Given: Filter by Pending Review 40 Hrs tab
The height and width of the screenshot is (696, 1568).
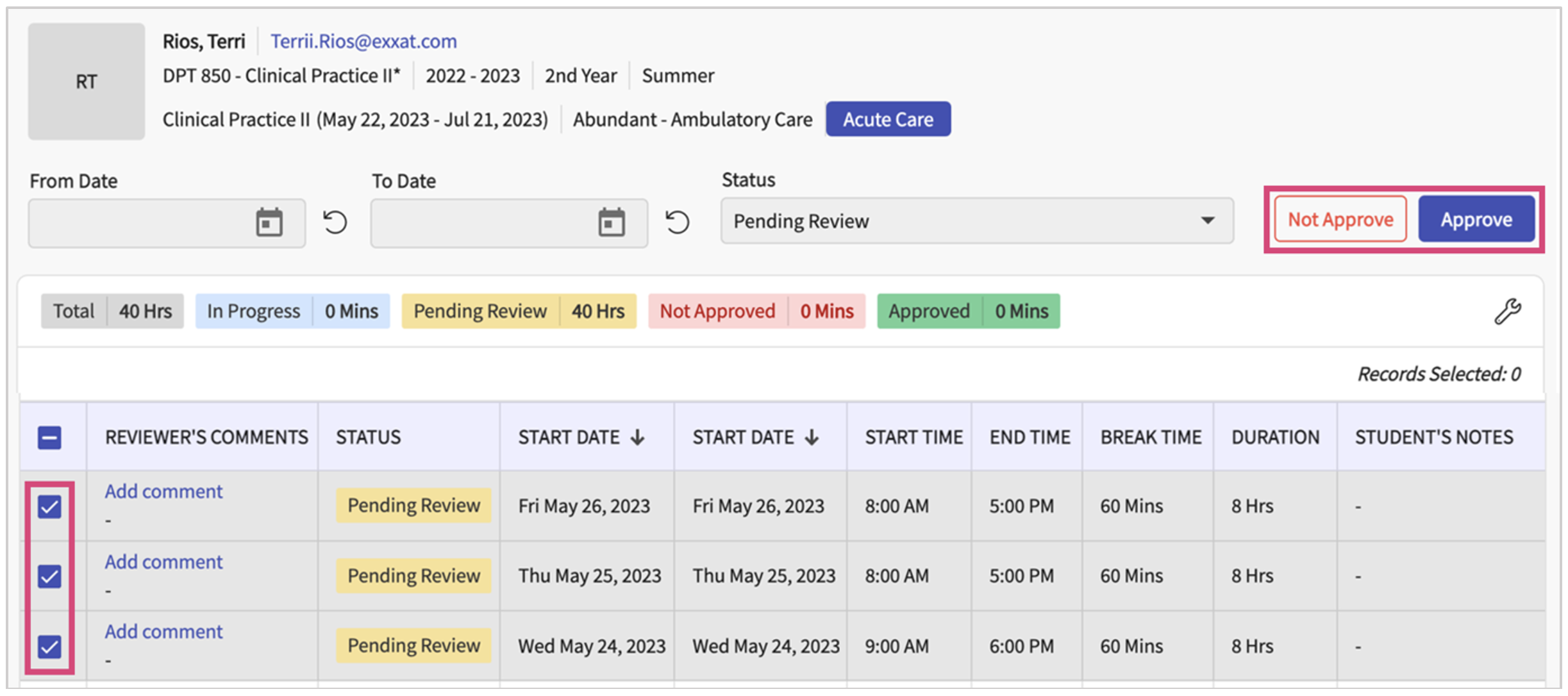Looking at the screenshot, I should click(x=519, y=311).
